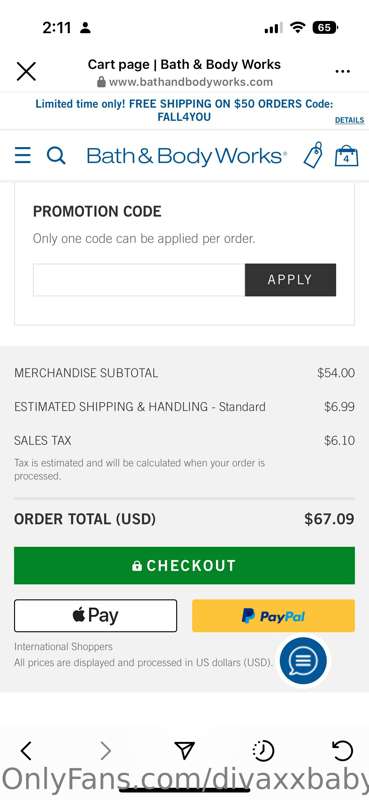The height and width of the screenshot is (800, 369).
Task: Open the hamburger navigation menu
Action: (x=22, y=155)
